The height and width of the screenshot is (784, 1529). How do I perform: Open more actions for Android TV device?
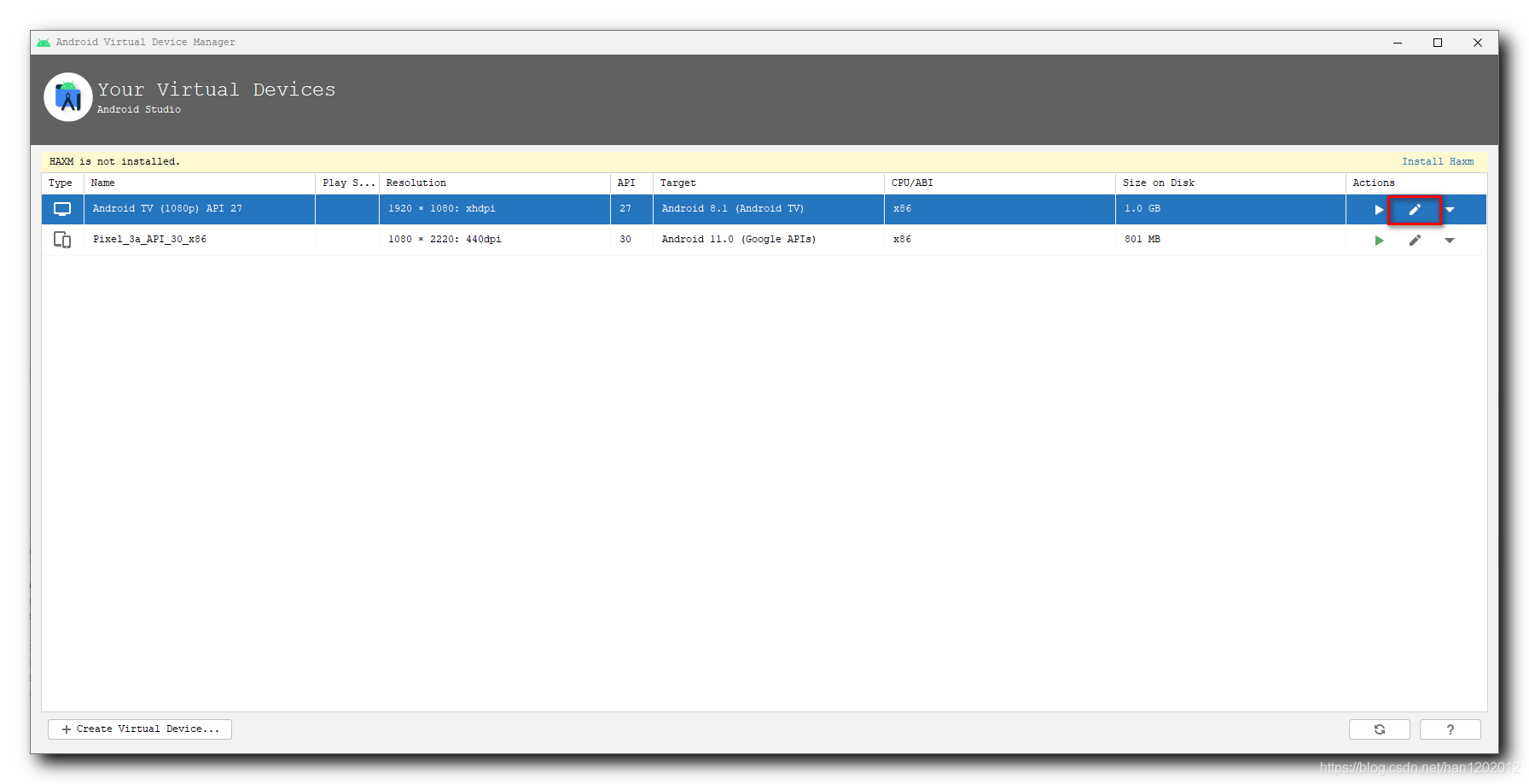pos(1450,210)
